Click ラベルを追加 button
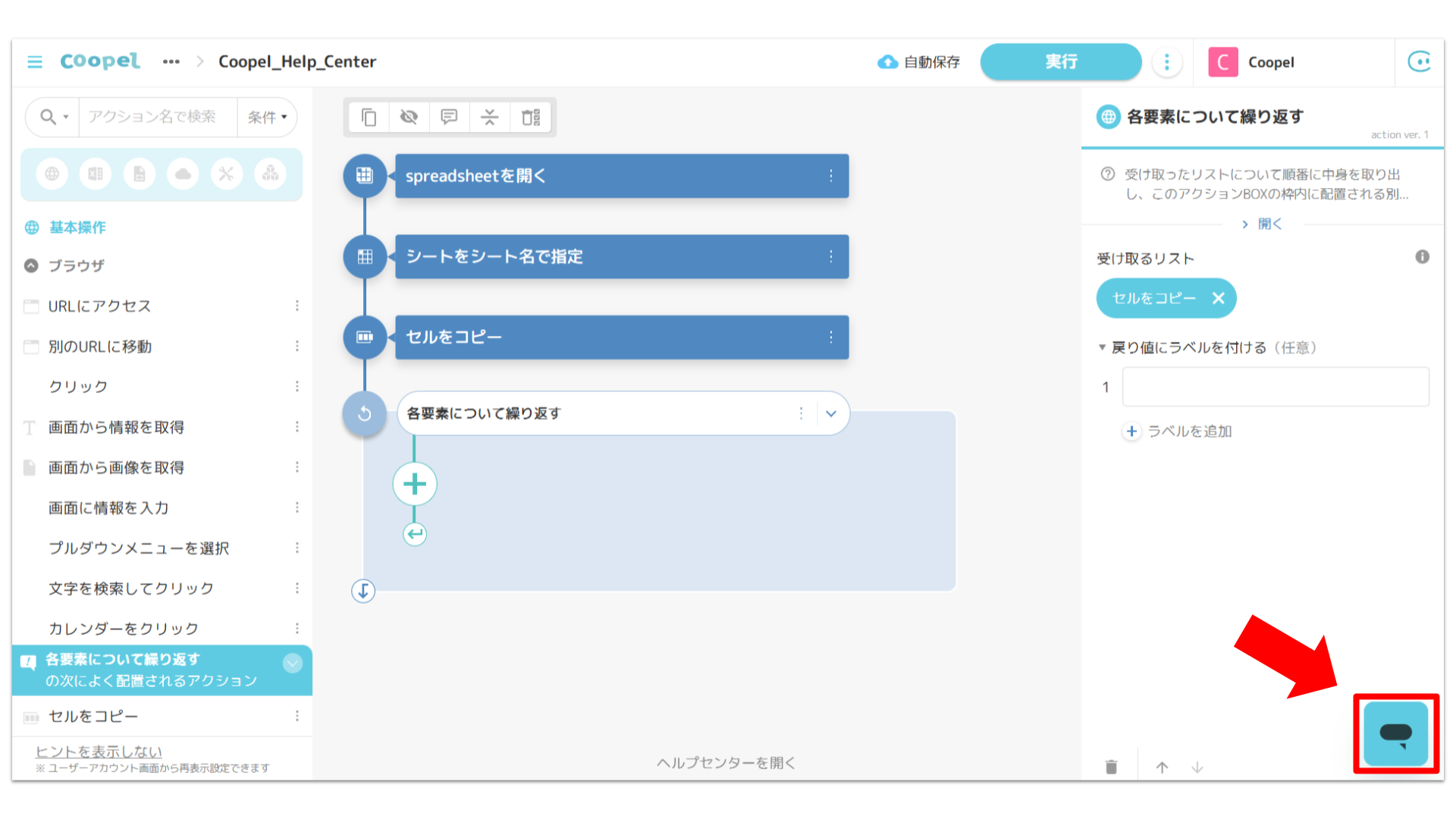The height and width of the screenshot is (819, 1456). (x=1177, y=431)
